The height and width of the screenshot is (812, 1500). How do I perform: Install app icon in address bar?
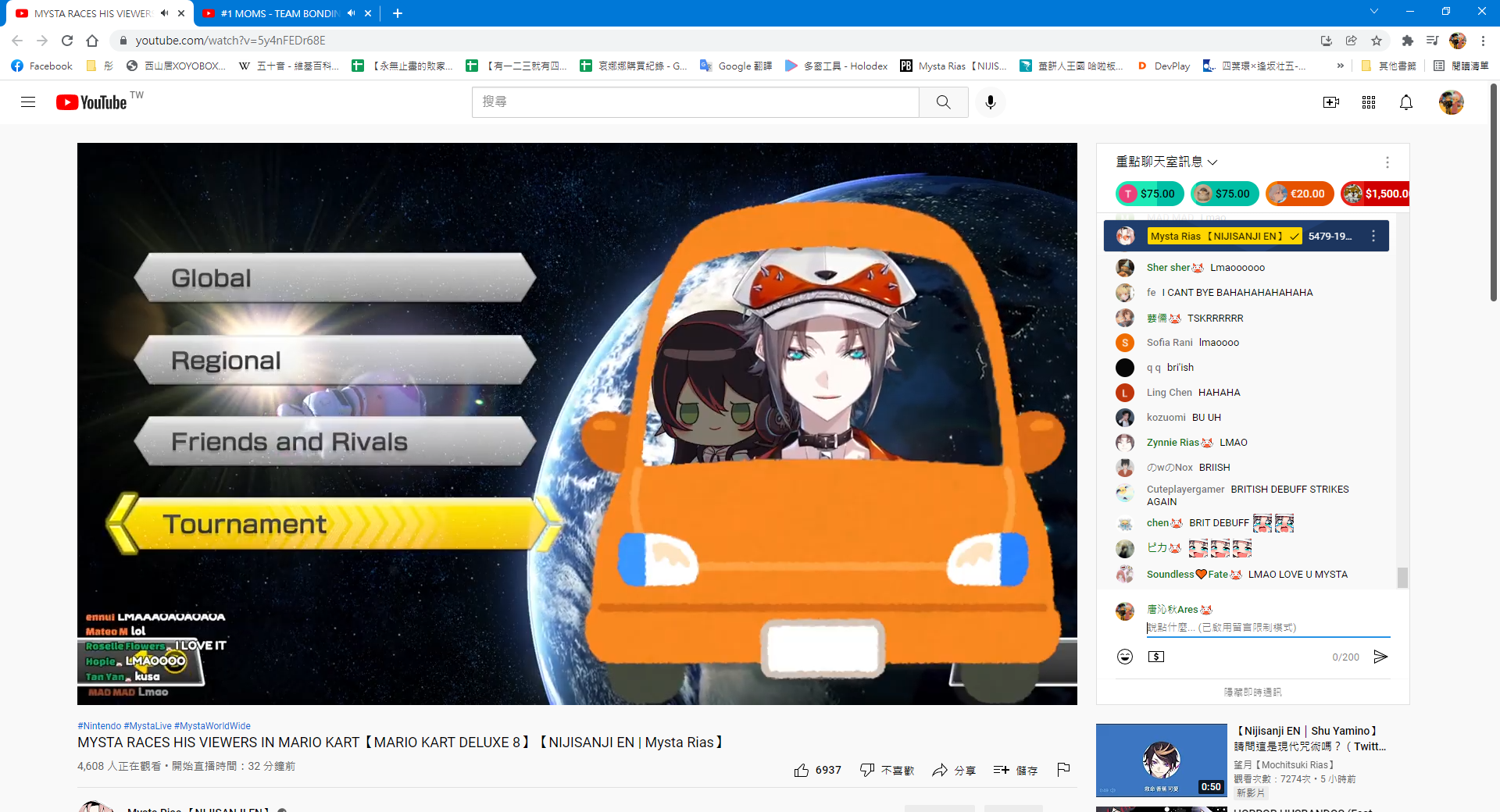[x=1327, y=41]
